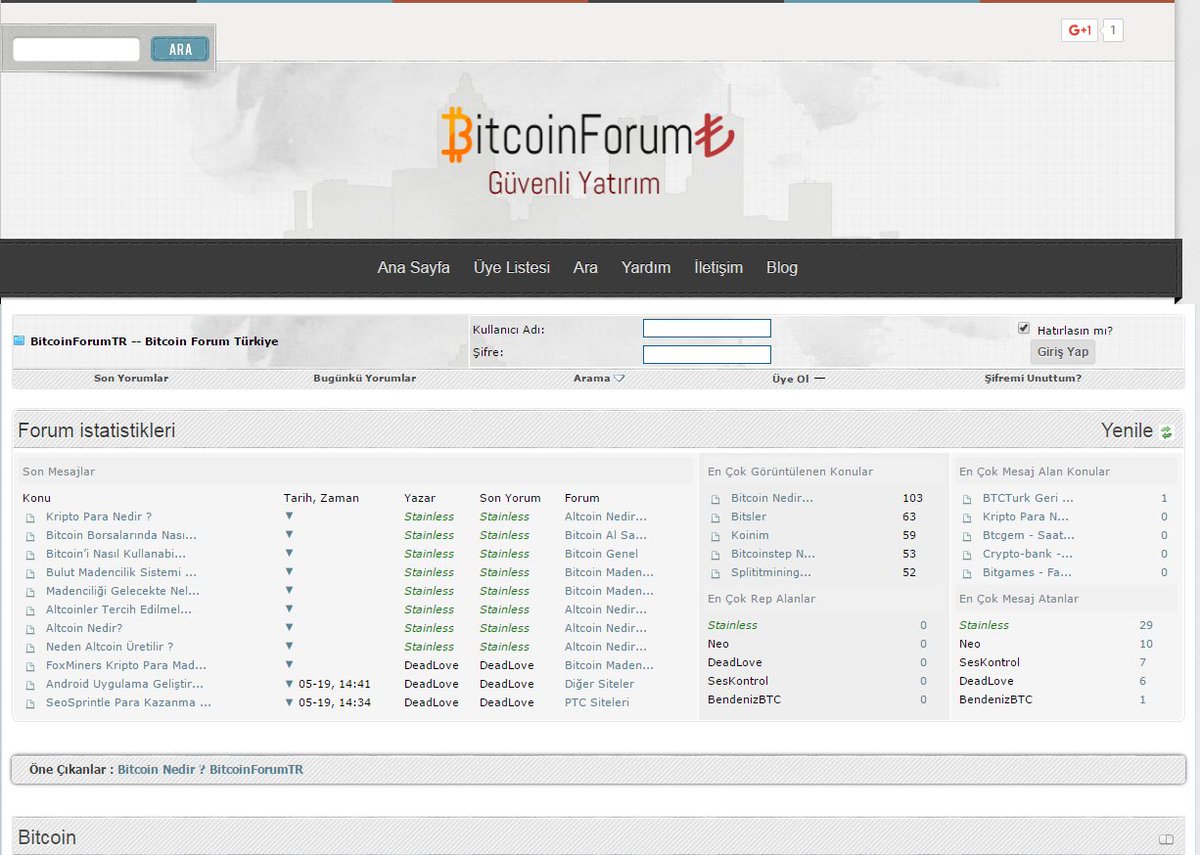Open Bitcoinstep N... most viewed topic
The width and height of the screenshot is (1200, 855).
pyautogui.click(x=773, y=554)
